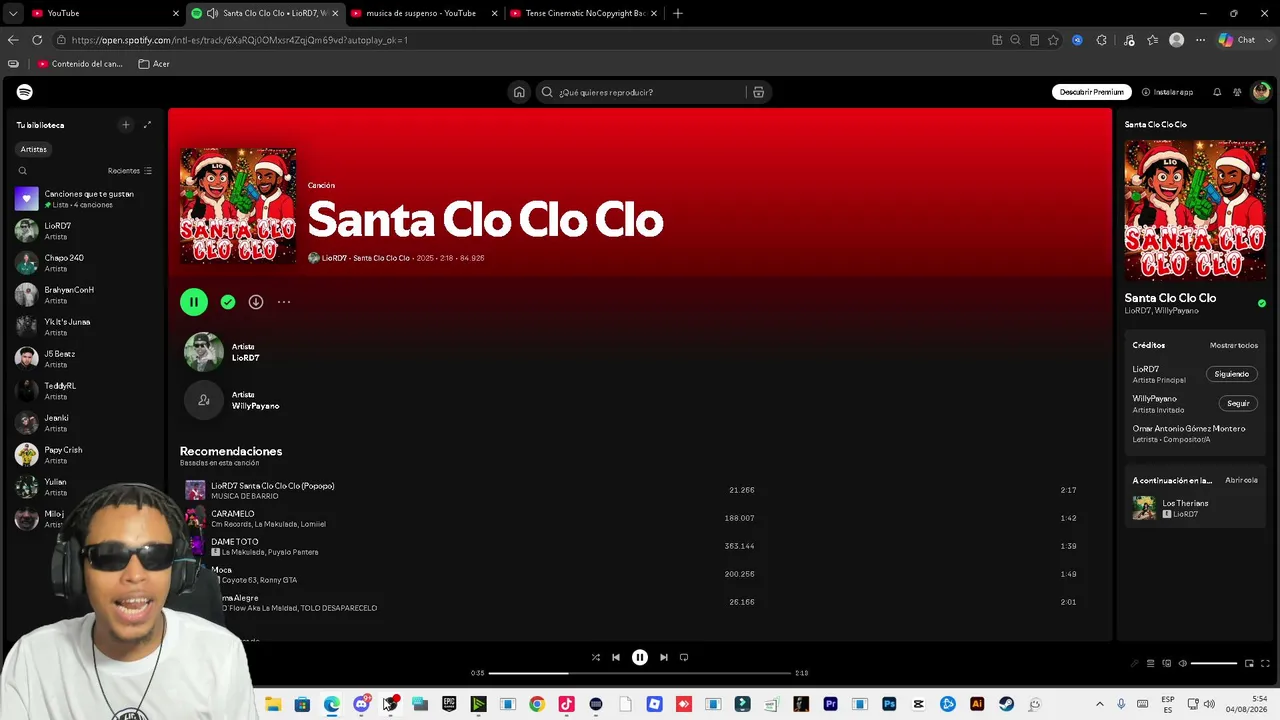Open the mini player icon
Image resolution: width=1280 pixels, height=720 pixels.
coord(1249,663)
